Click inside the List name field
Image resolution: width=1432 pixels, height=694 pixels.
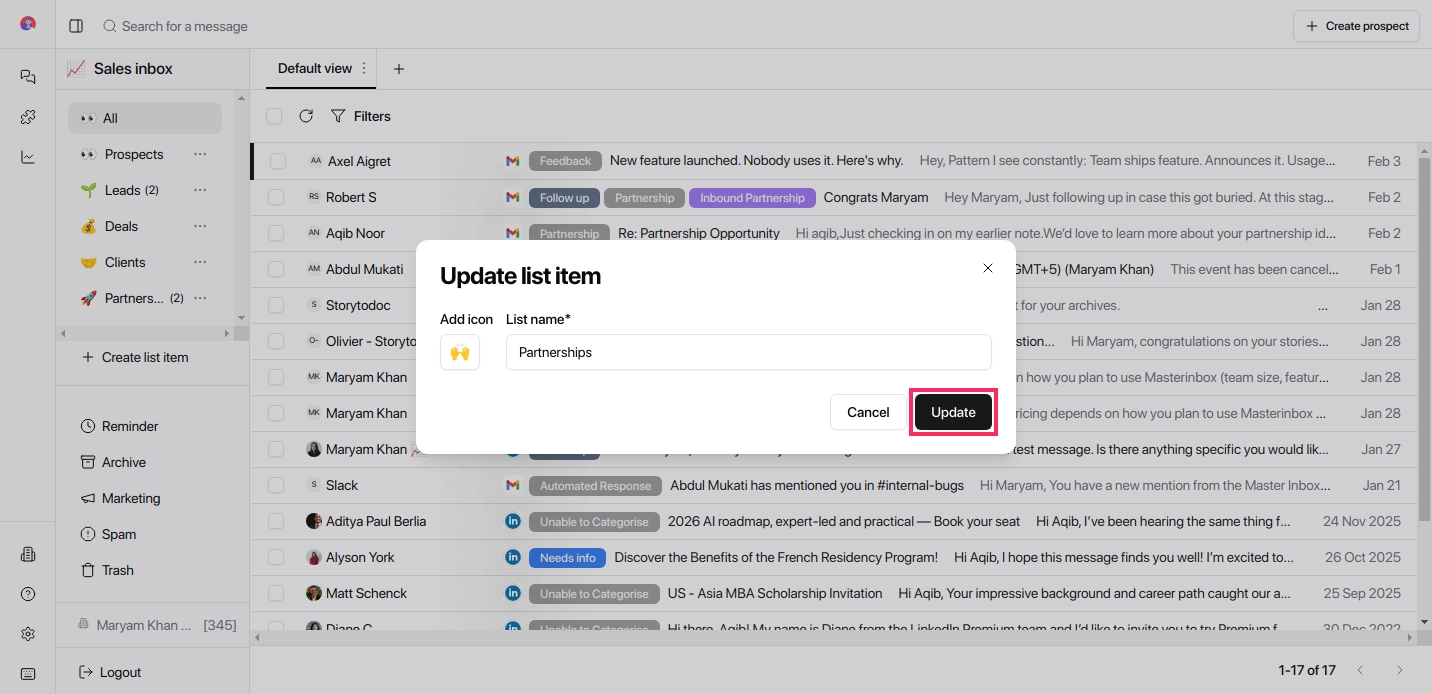(748, 352)
